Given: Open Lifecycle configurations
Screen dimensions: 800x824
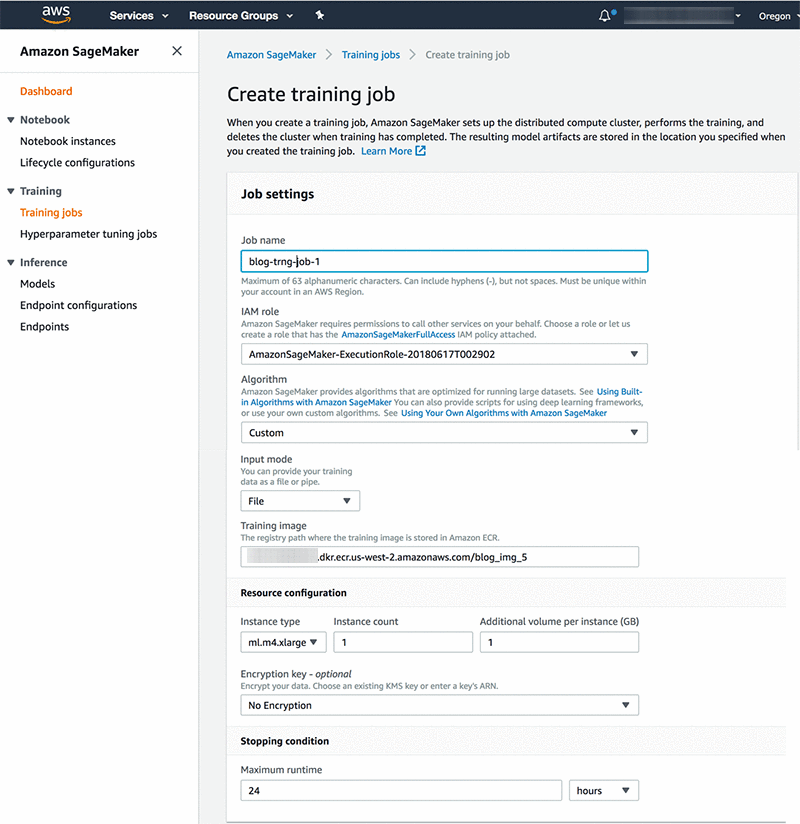Looking at the screenshot, I should pos(77,163).
